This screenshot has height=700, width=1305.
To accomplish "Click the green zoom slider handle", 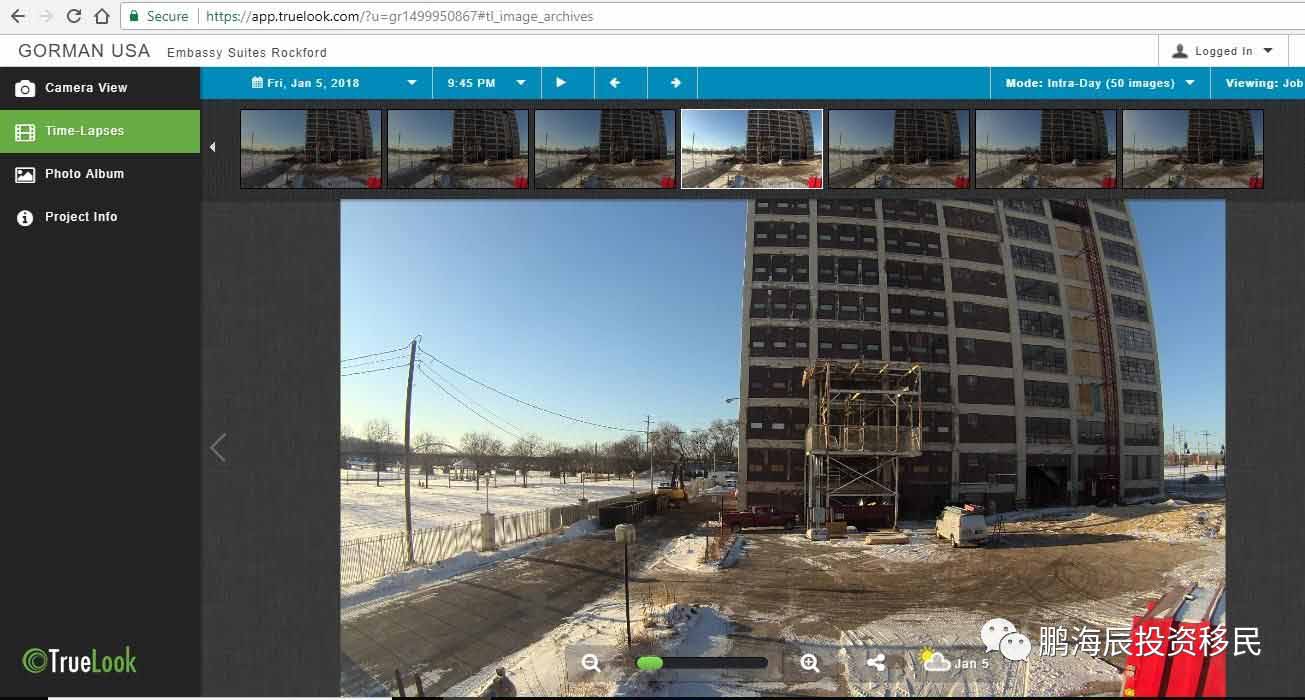I will tap(650, 662).
